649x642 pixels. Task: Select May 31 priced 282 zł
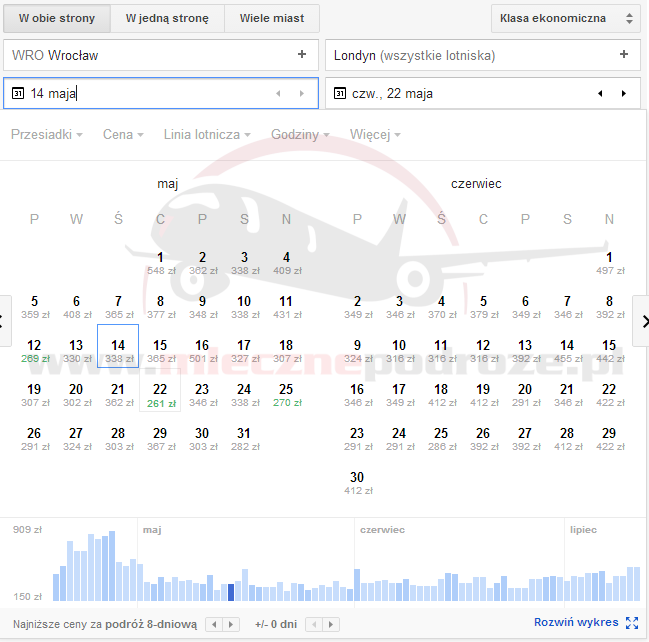pyautogui.click(x=244, y=439)
